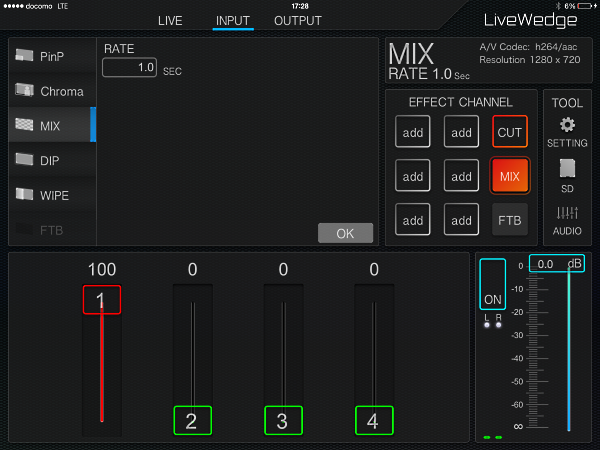Select input channel 1 red fader
Image resolution: width=600 pixels, height=450 pixels.
click(x=102, y=300)
